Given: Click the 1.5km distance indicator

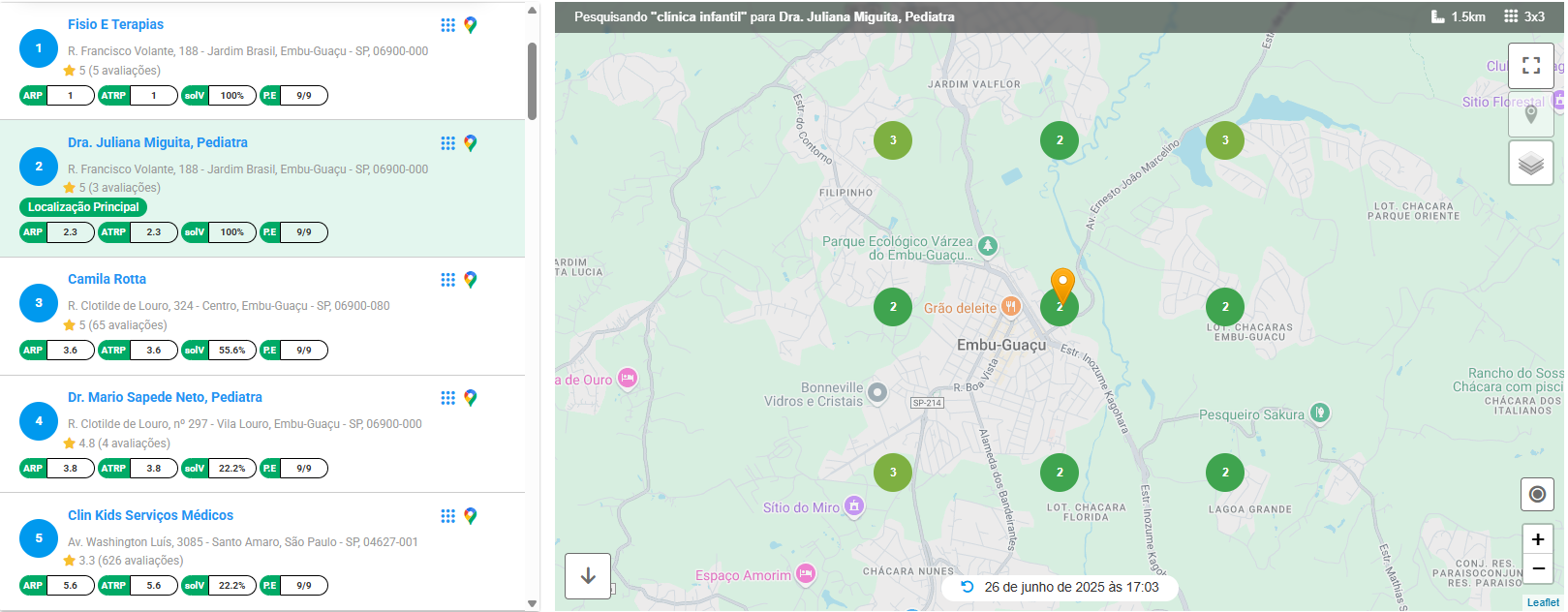Looking at the screenshot, I should click(x=1458, y=16).
